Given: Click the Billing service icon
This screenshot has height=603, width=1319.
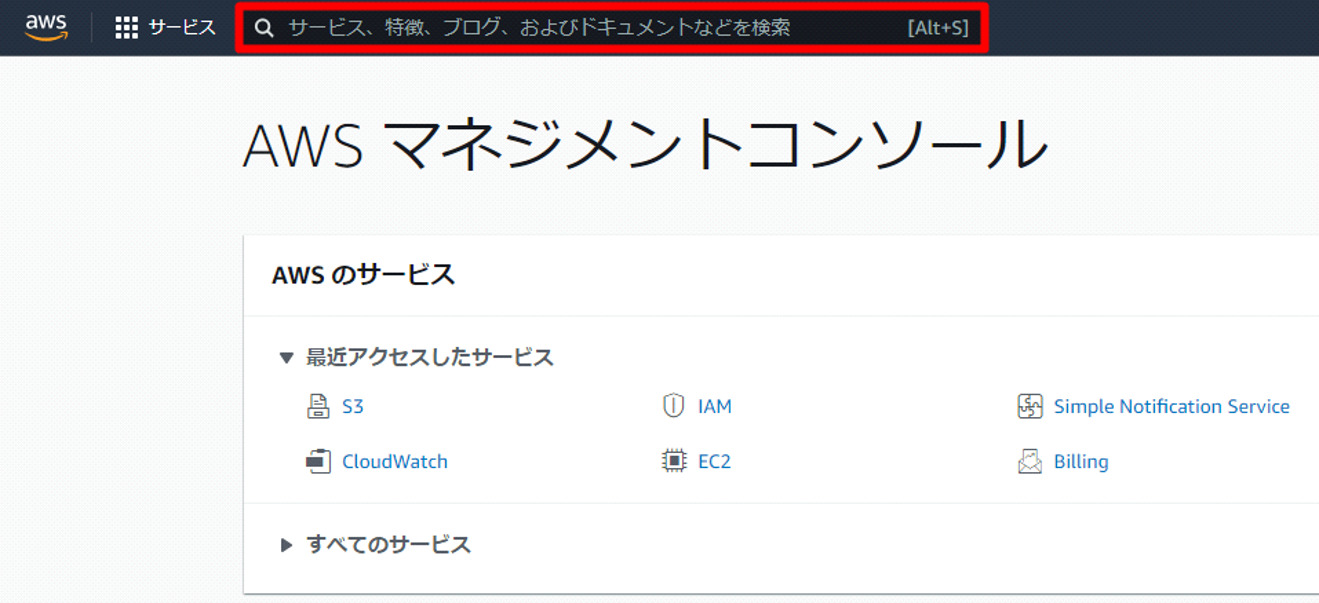Looking at the screenshot, I should coord(1029,462).
